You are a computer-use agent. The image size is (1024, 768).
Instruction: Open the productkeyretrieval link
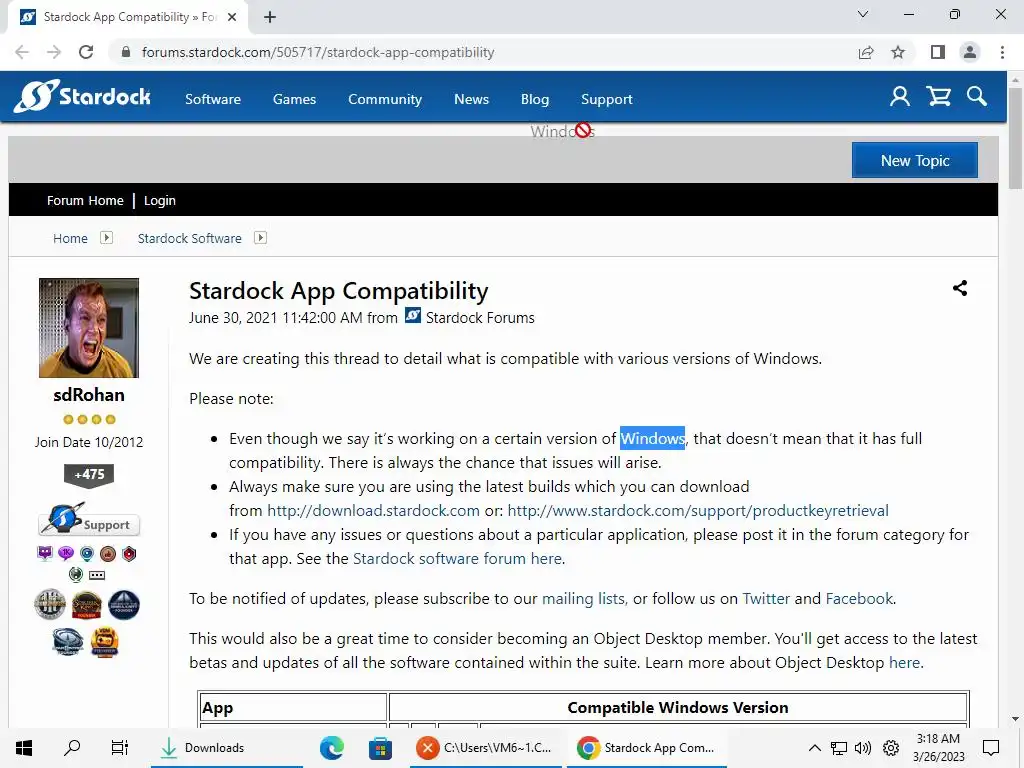[x=698, y=511]
